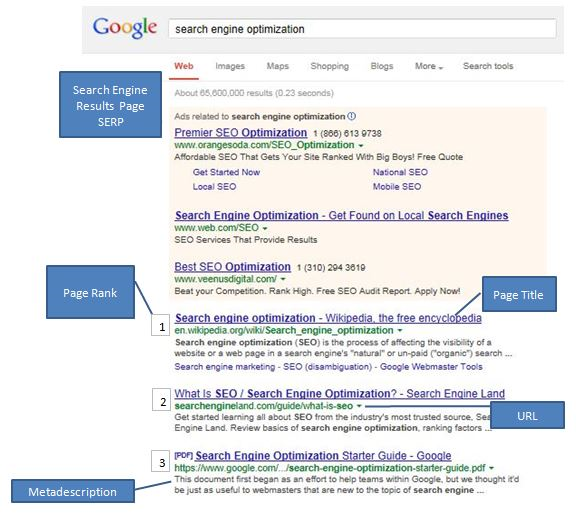The width and height of the screenshot is (576, 517).
Task: Click the 'SEO Services That Provide Results' text
Action: coord(246,240)
